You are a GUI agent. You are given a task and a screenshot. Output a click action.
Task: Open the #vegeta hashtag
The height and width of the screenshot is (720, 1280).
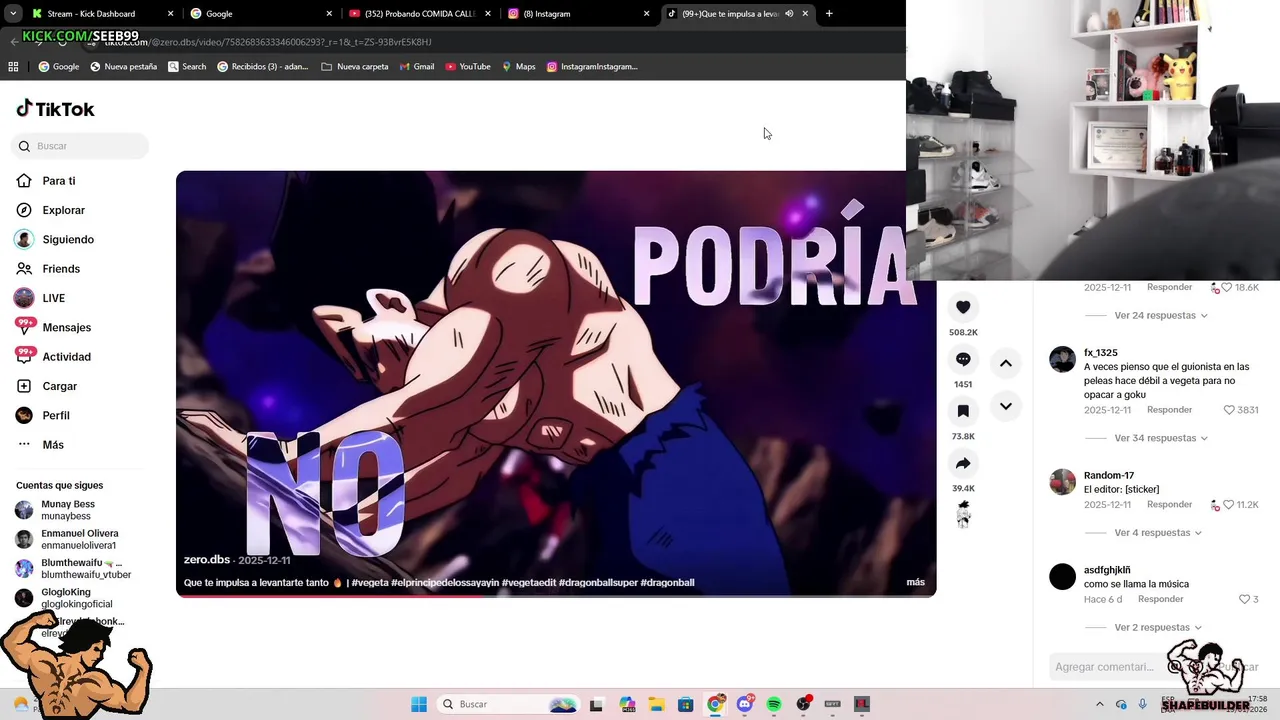point(370,582)
